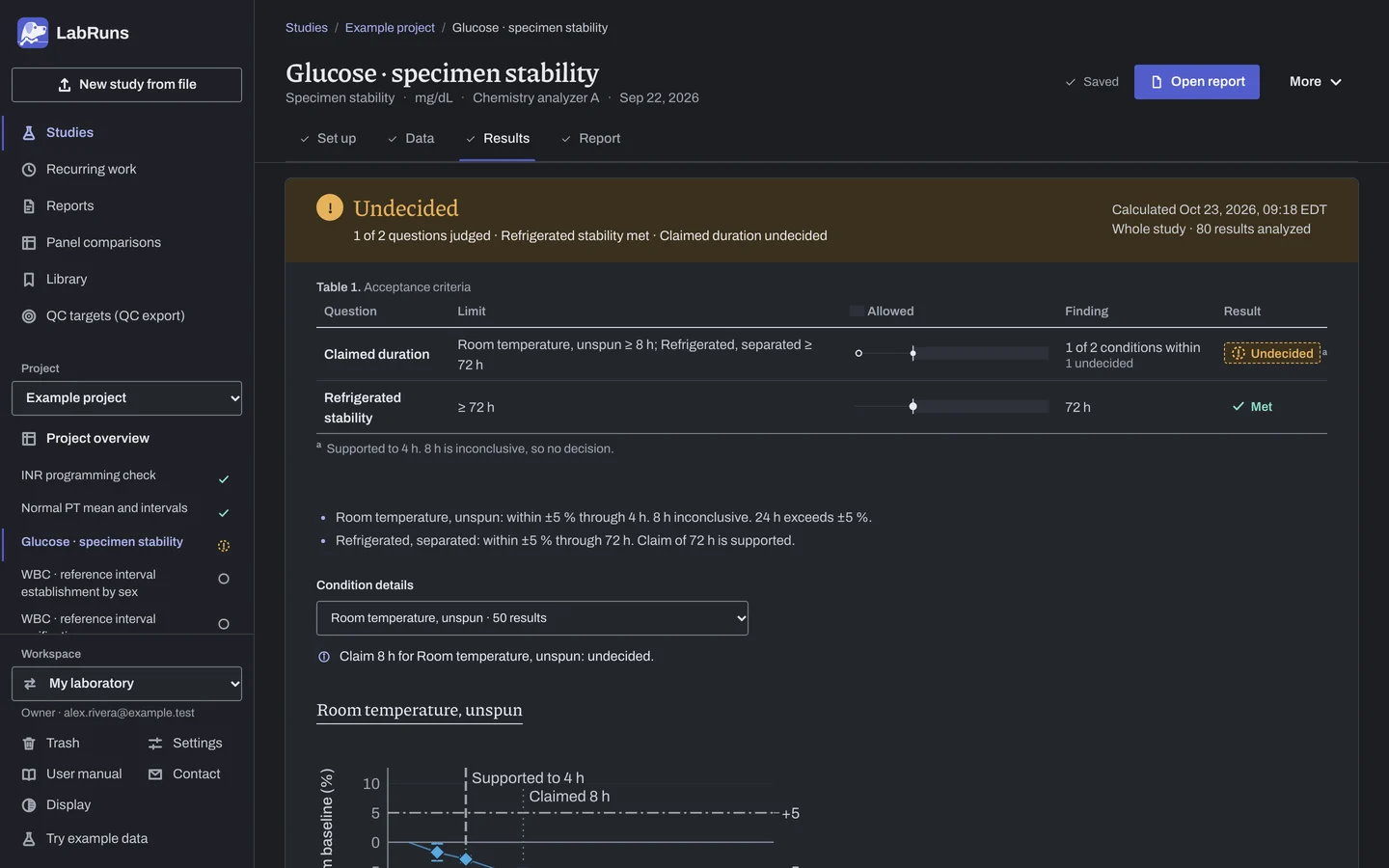
Task: Switch to the Results tab
Action: coord(497,139)
